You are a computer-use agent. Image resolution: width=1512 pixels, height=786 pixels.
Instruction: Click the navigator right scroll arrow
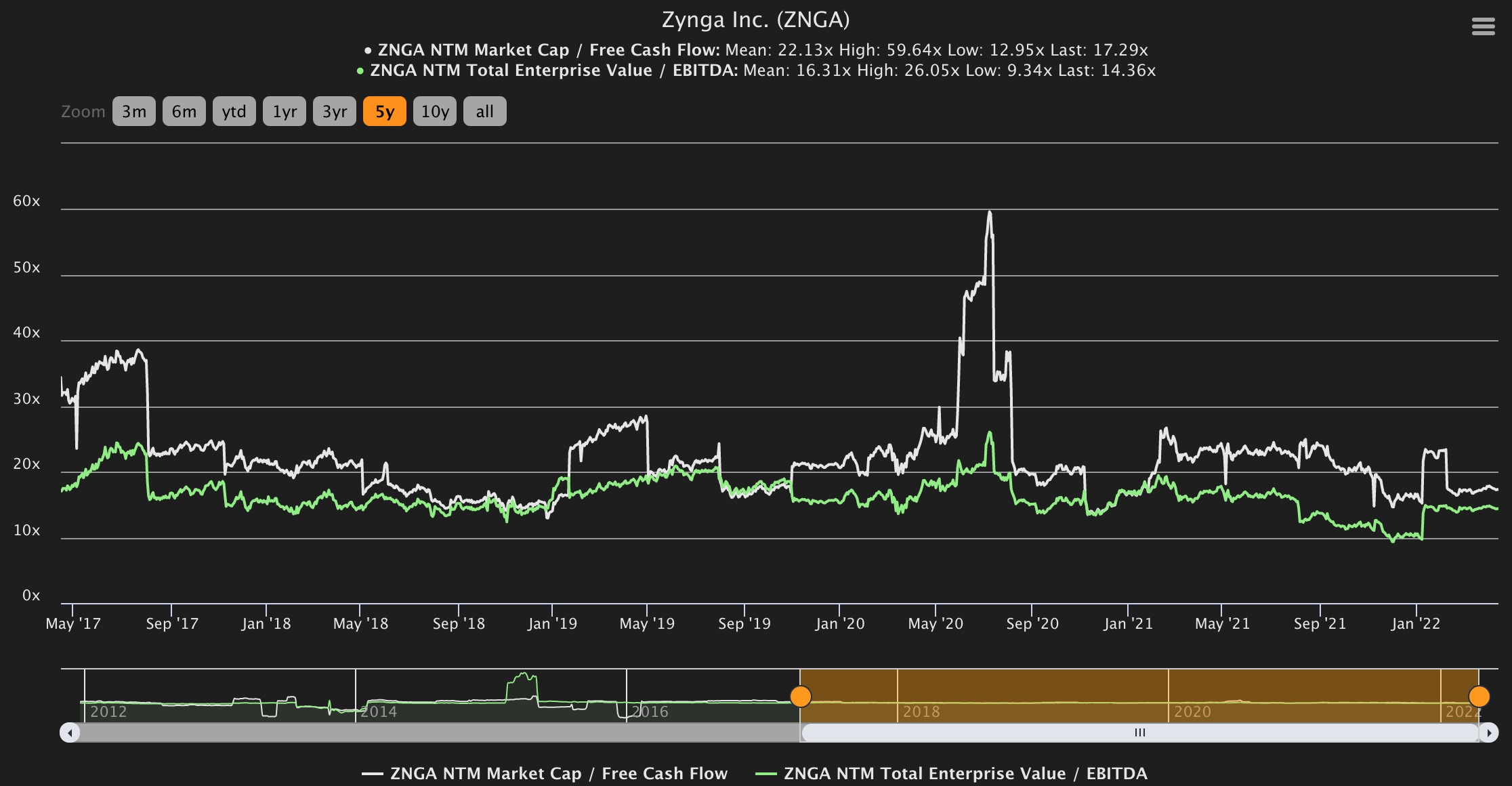(x=1488, y=732)
